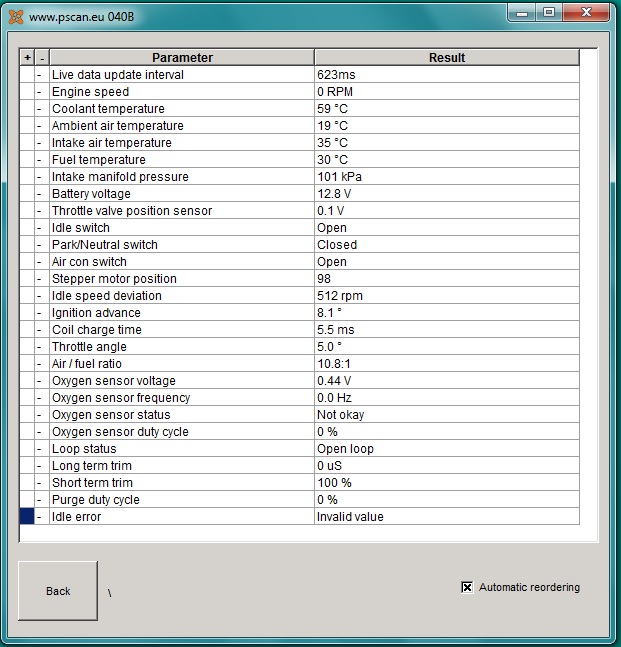Select the Ignition advance parameter

[182, 313]
